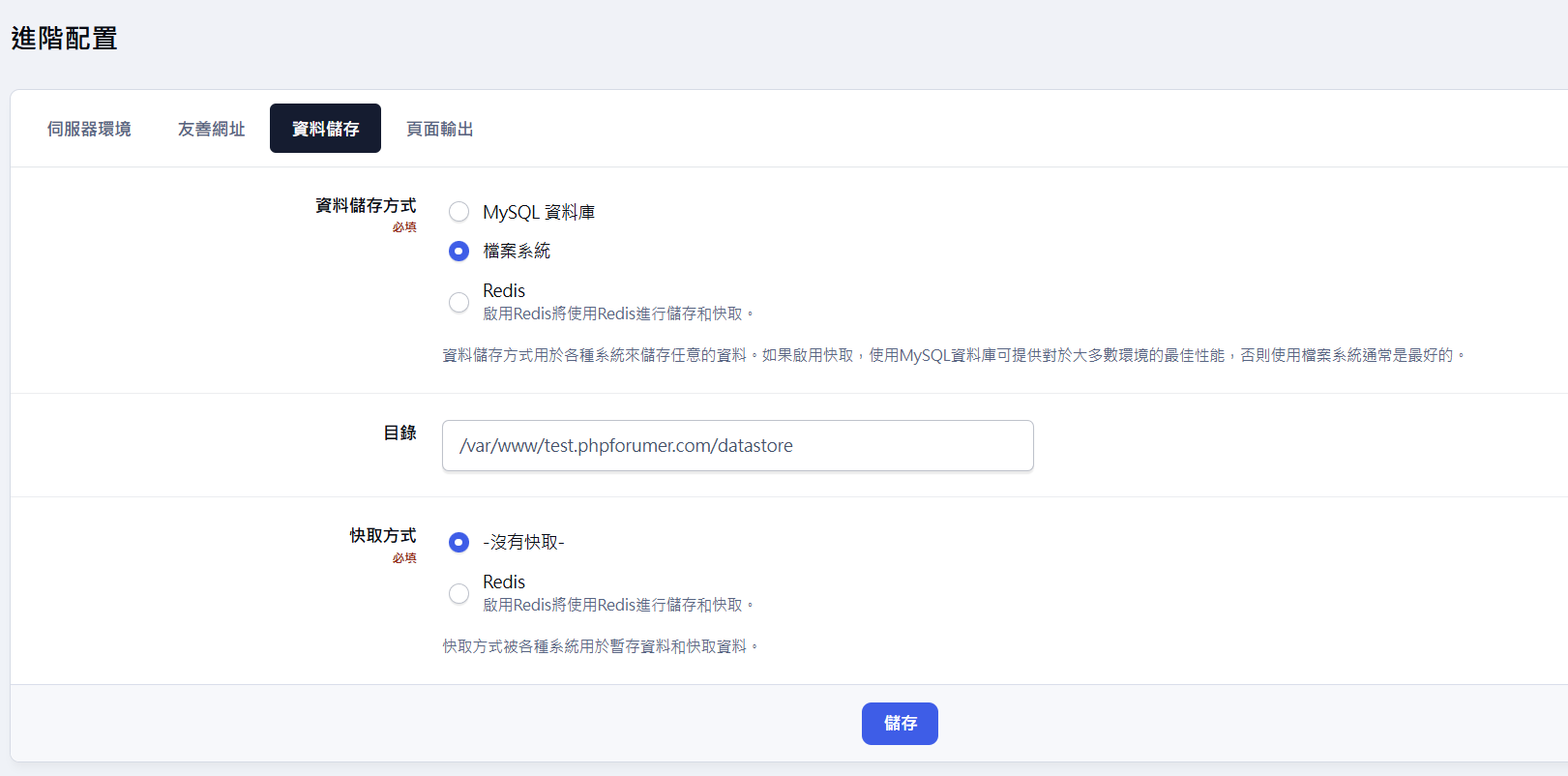Click the 目錄 datastore path input field

(737, 446)
